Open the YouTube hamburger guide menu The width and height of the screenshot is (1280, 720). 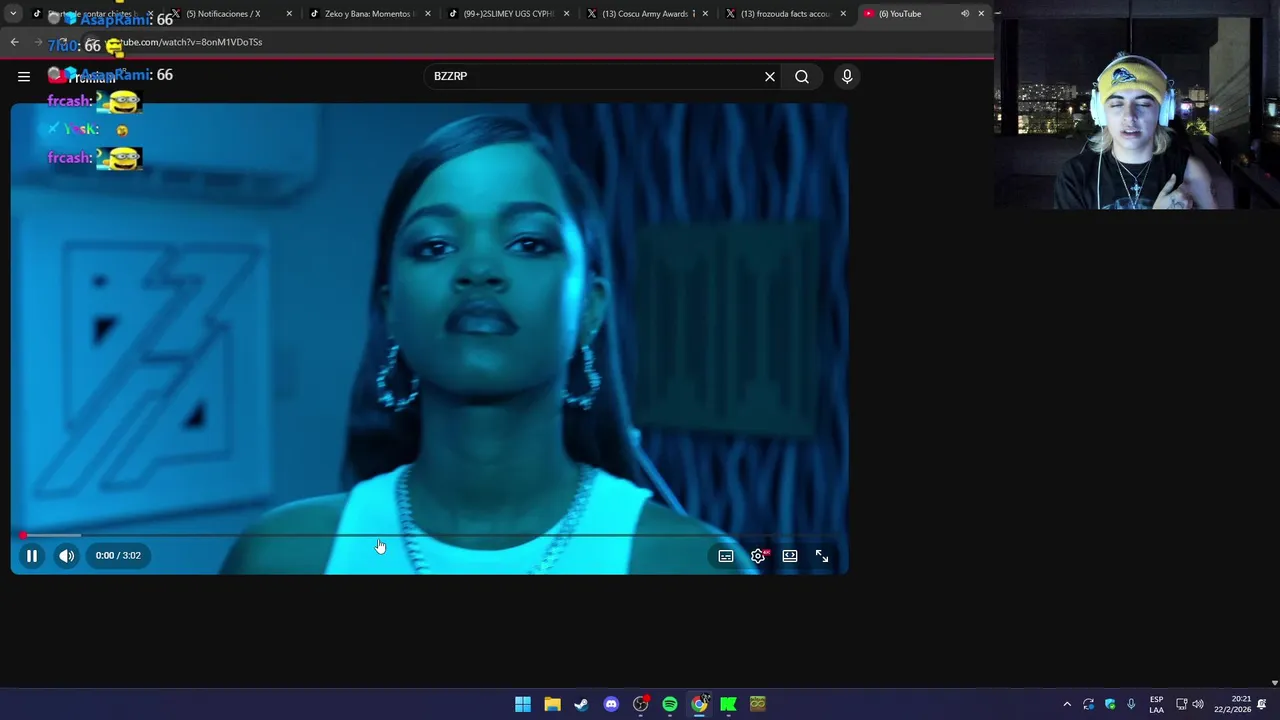pos(24,76)
